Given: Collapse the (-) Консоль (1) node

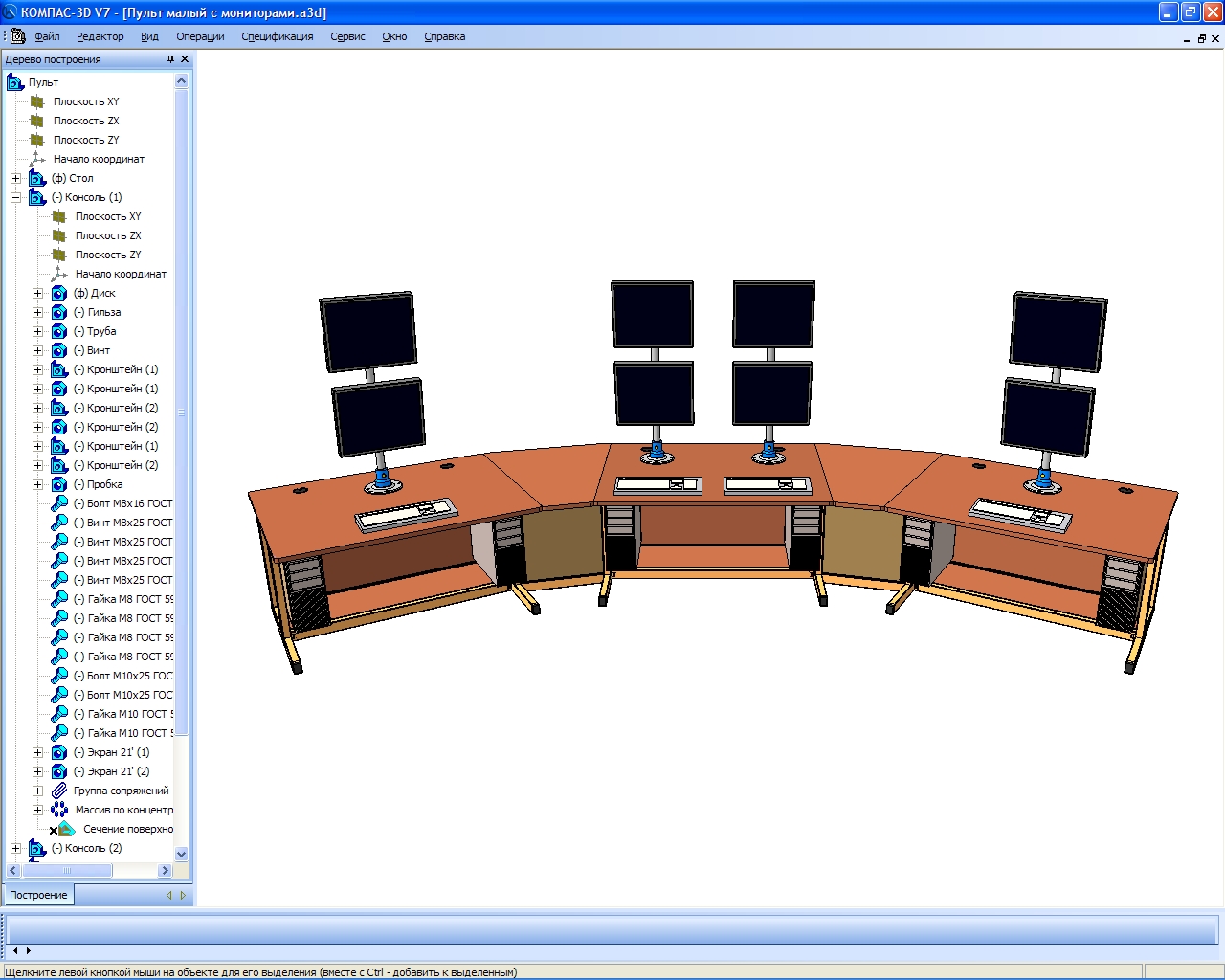Looking at the screenshot, I should pos(15,197).
